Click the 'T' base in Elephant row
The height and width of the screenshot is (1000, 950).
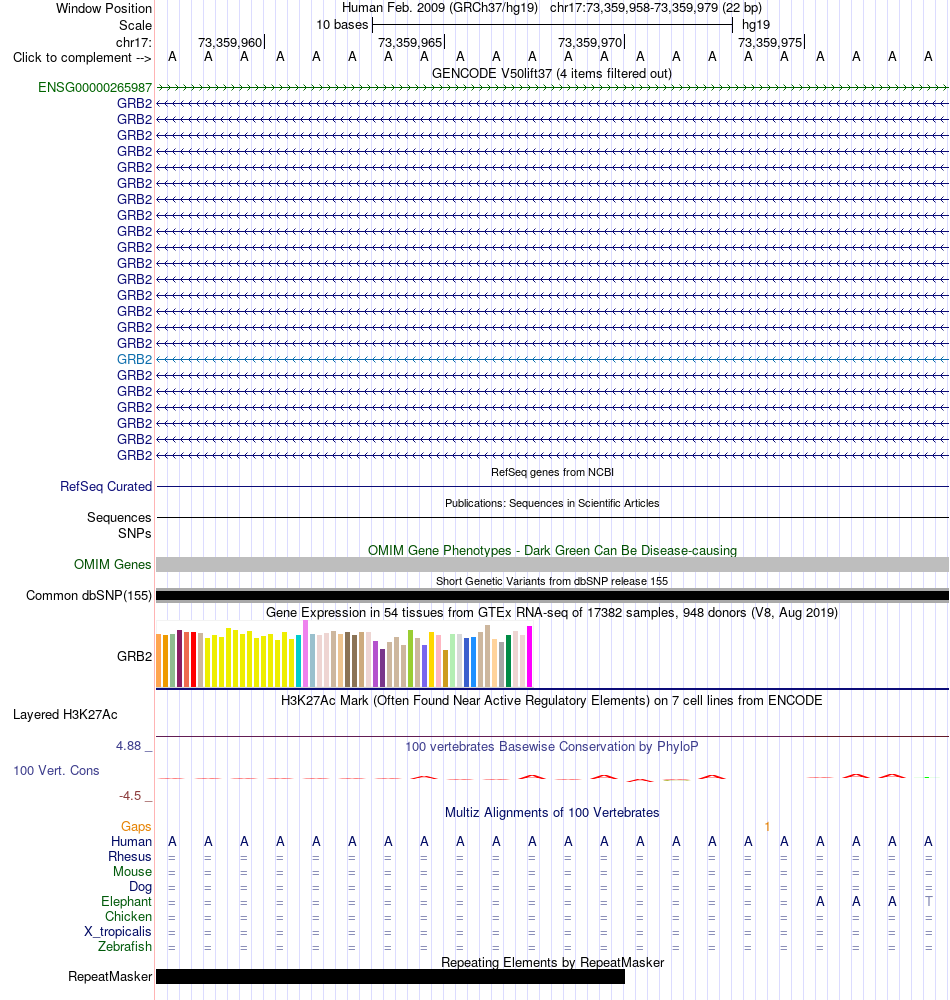(x=928, y=901)
